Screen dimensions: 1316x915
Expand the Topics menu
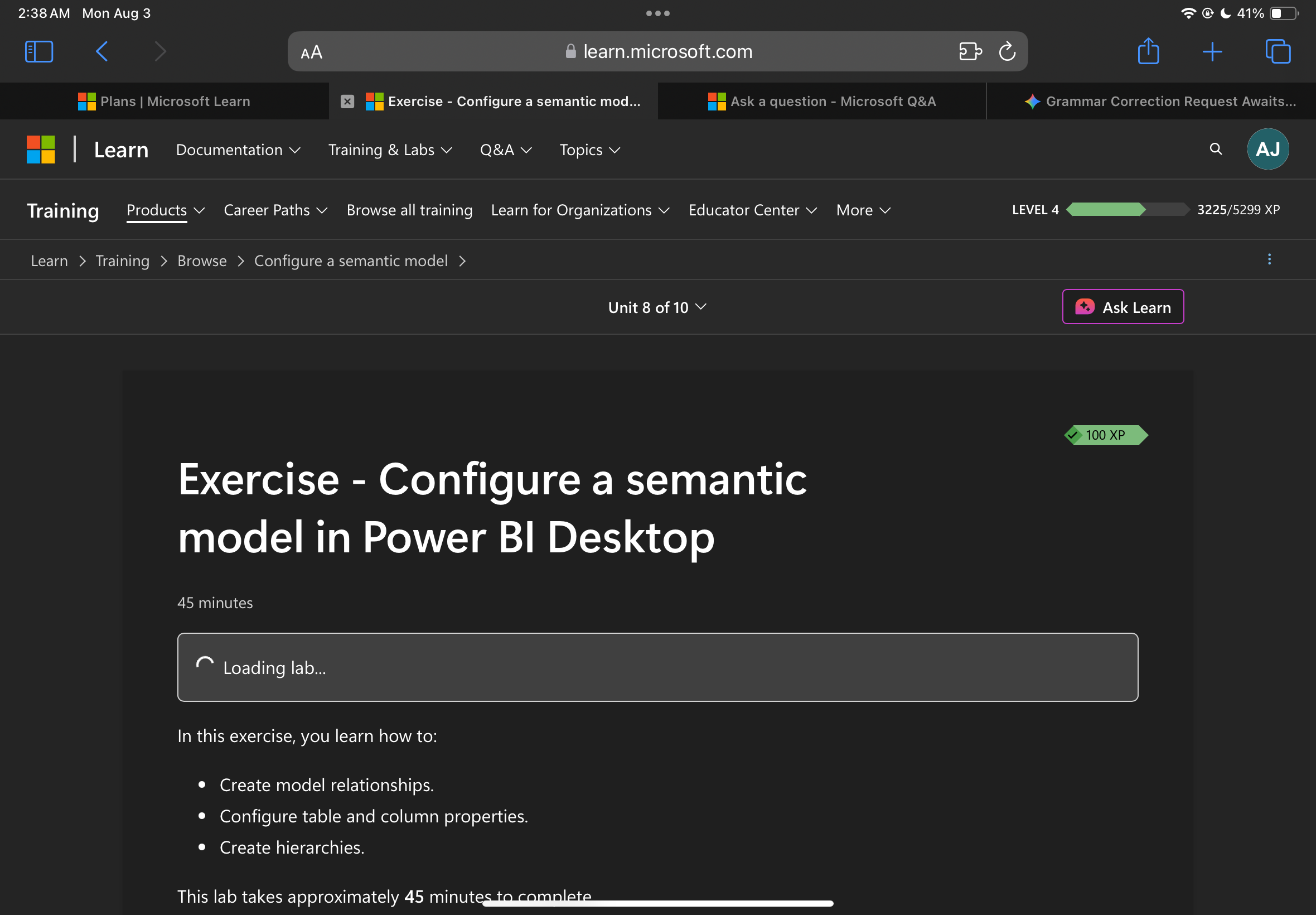(590, 150)
